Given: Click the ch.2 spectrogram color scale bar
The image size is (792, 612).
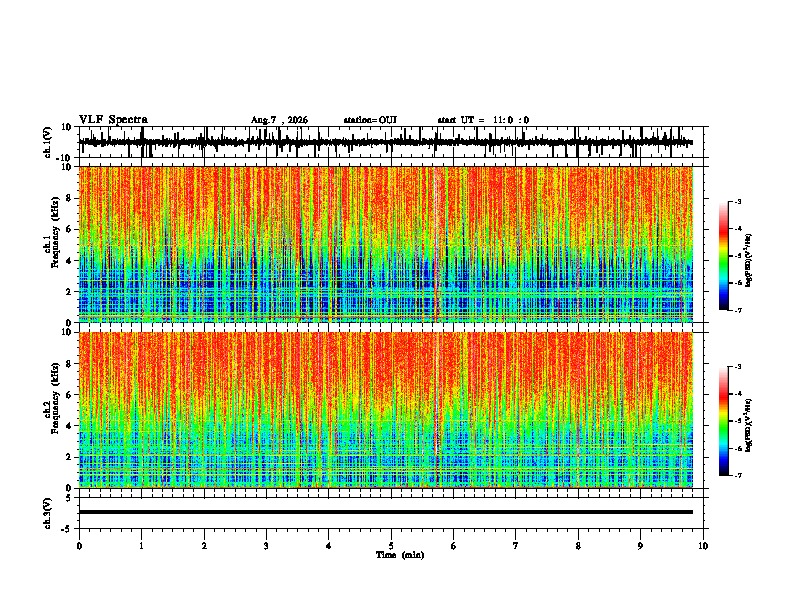Looking at the screenshot, I should tap(724, 421).
